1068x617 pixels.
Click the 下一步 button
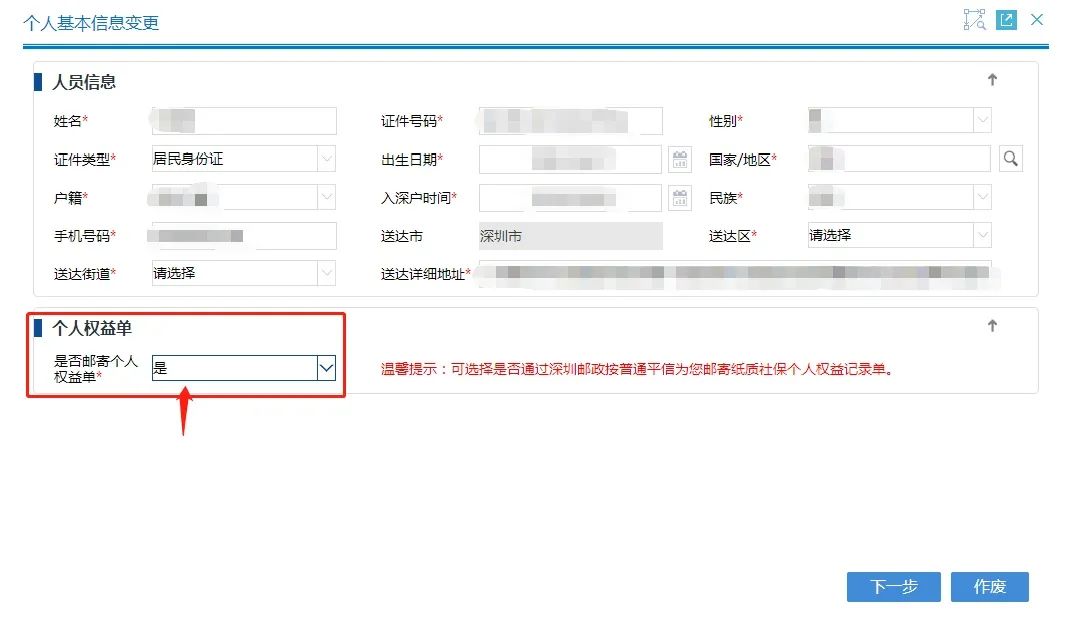point(893,587)
